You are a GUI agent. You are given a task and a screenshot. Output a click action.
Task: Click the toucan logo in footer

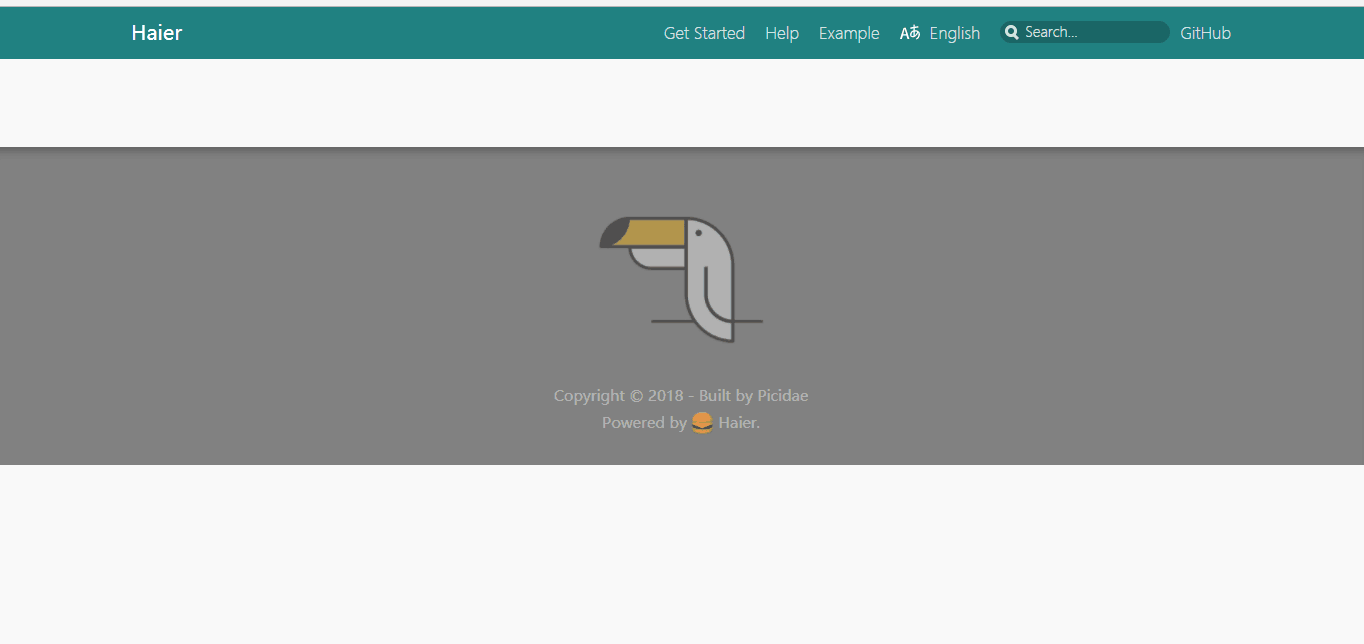[681, 279]
